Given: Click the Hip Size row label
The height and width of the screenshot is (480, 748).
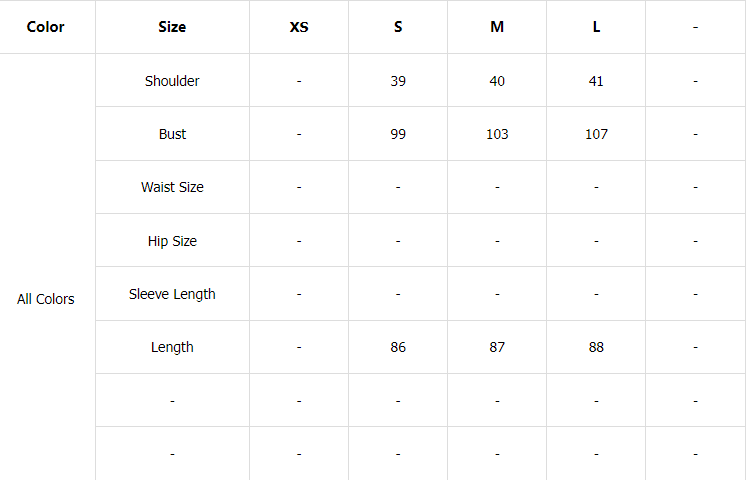Looking at the screenshot, I should (172, 241).
